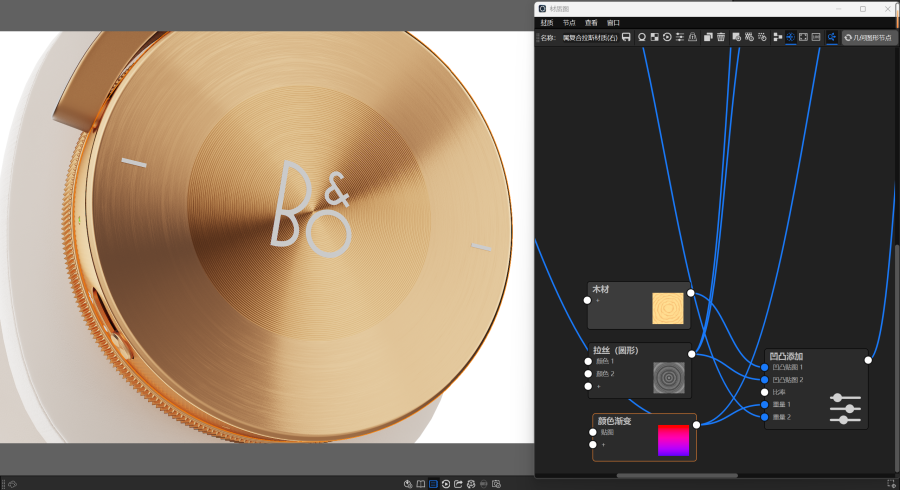Click the third clock-badged icon in toolbar
This screenshot has width=900, height=490.
[x=762, y=37]
